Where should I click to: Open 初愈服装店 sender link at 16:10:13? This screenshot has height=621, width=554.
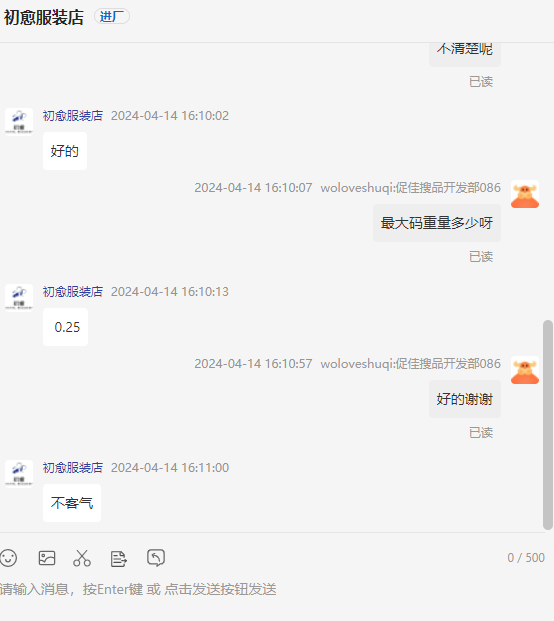tap(73, 292)
